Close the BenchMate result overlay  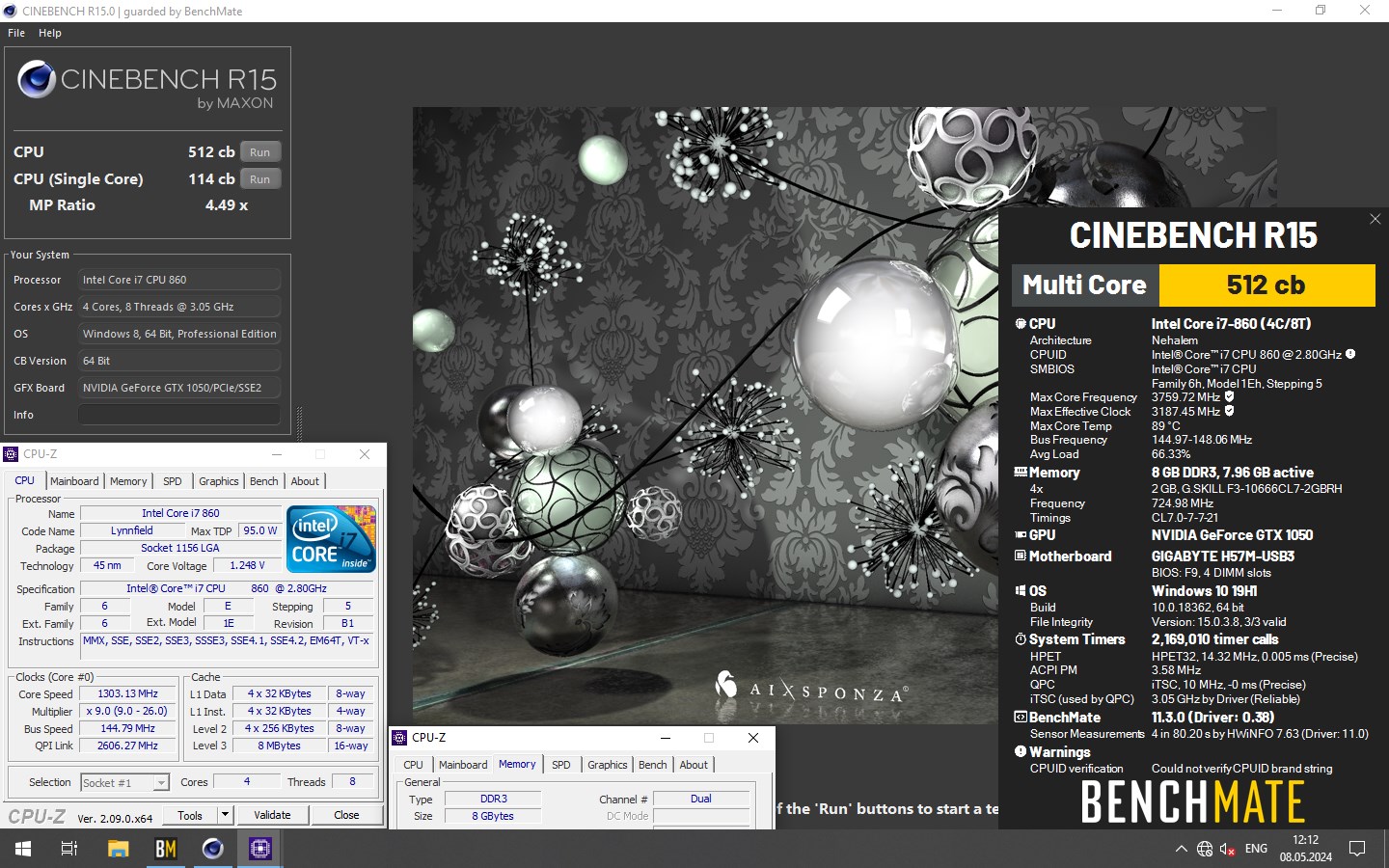[x=1375, y=219]
